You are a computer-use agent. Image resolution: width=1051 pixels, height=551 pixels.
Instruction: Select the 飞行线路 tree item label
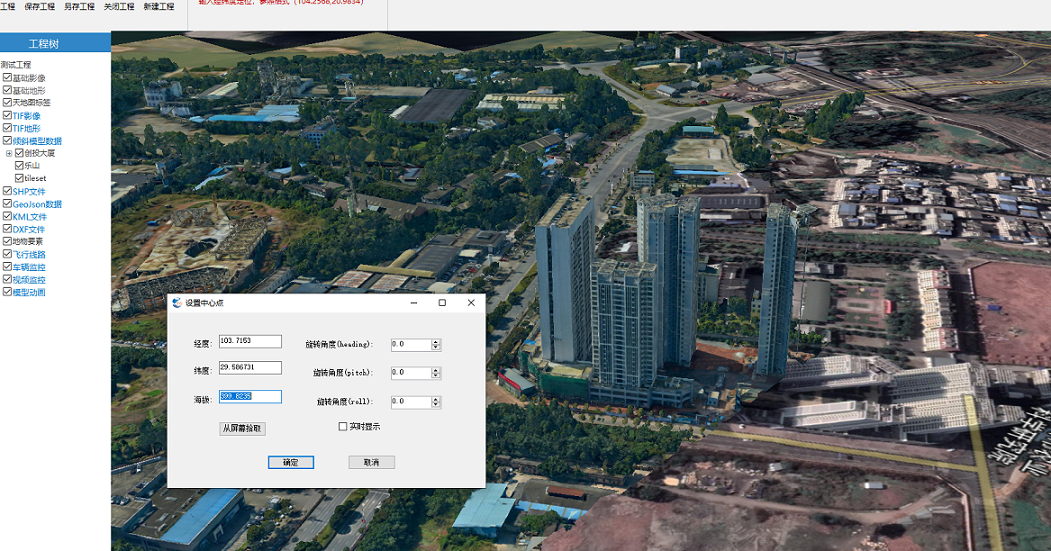pyautogui.click(x=28, y=254)
